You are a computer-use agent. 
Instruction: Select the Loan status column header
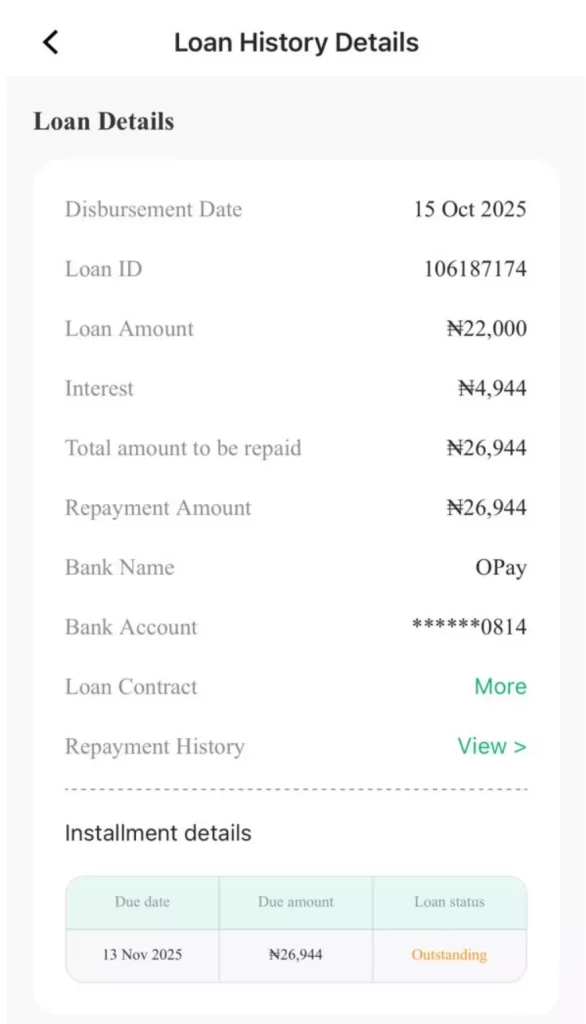[448, 901]
